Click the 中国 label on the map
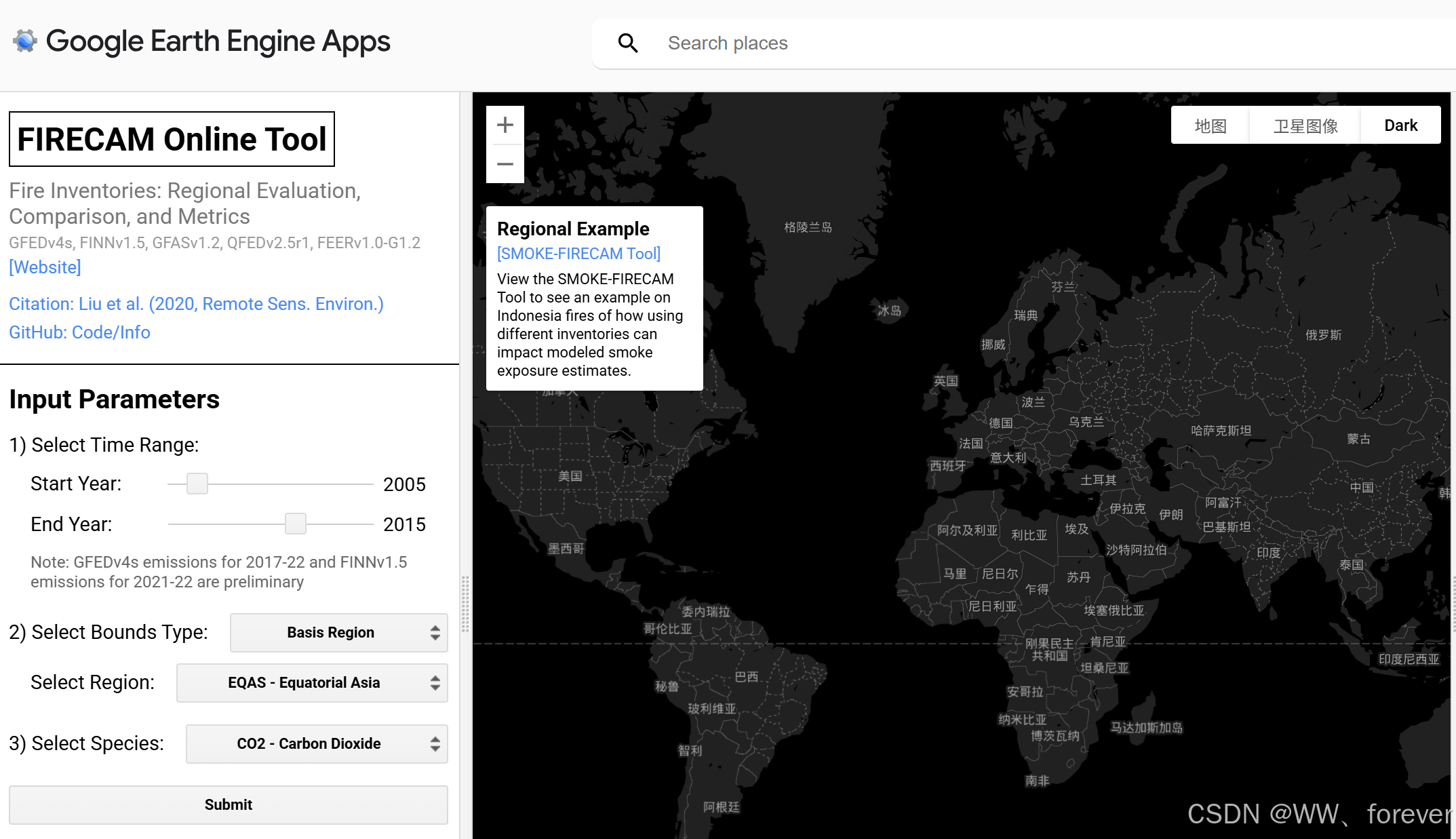 point(1362,488)
